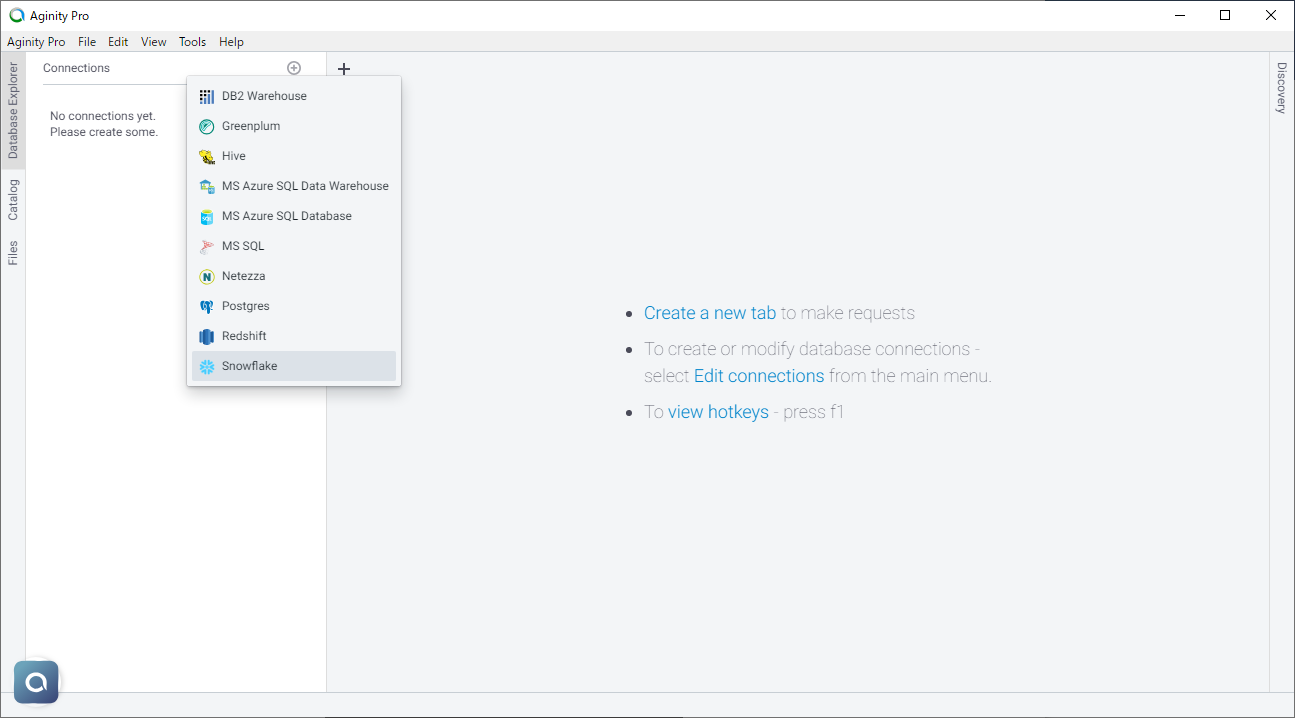Open the Tools menu
This screenshot has width=1295, height=718.
[x=192, y=41]
